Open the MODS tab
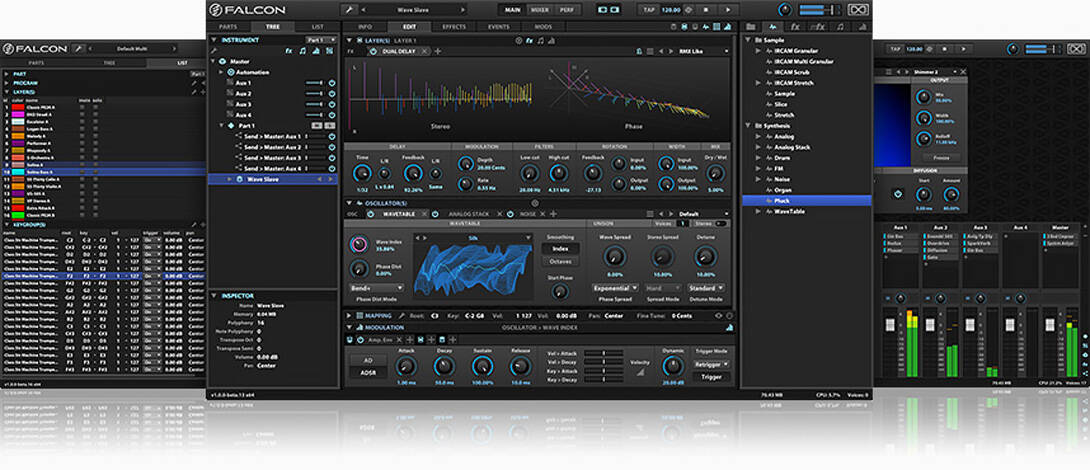 point(543,26)
